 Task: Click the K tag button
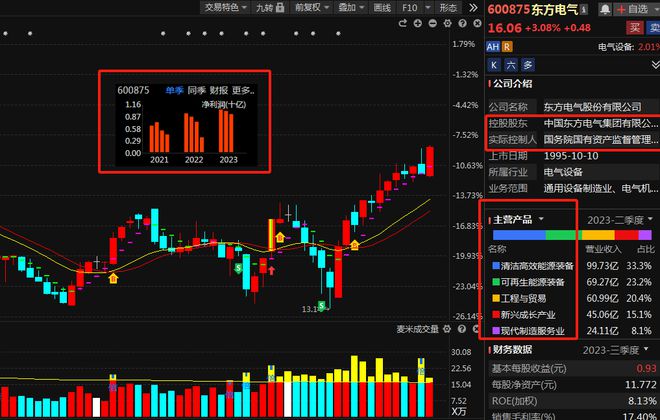(x=494, y=65)
